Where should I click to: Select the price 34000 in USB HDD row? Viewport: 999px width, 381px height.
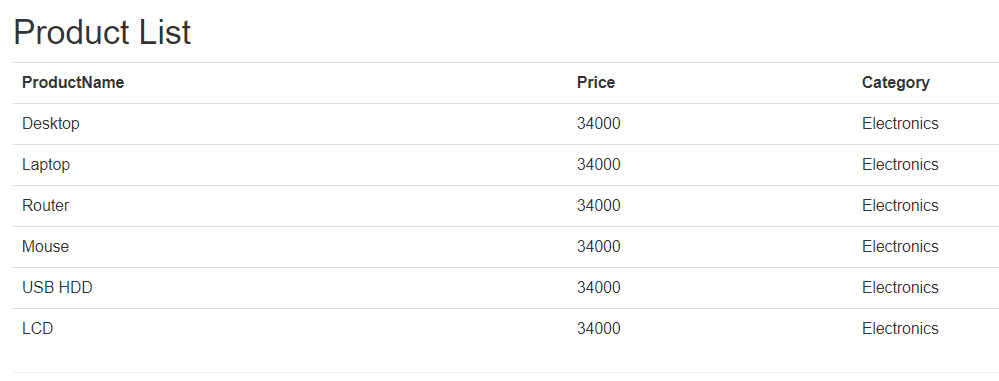click(599, 287)
